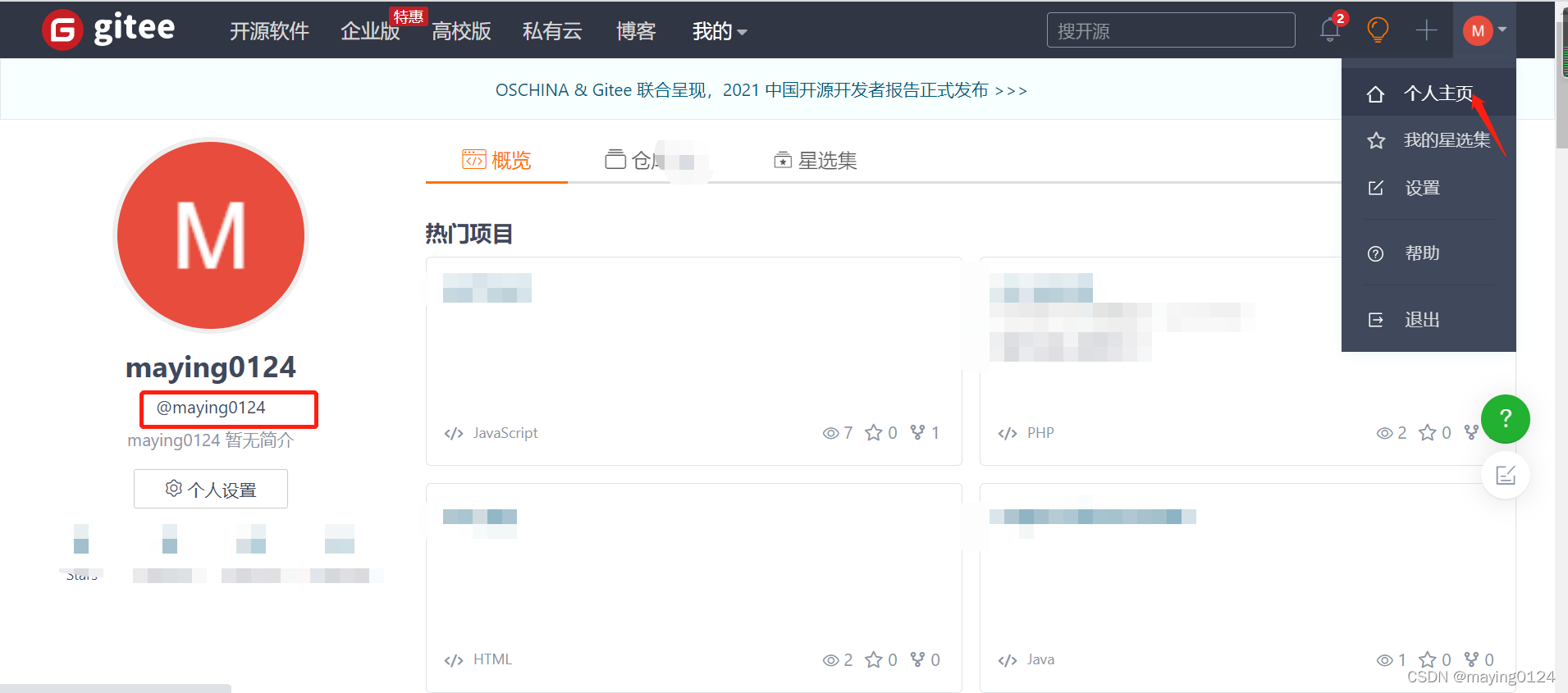The image size is (1568, 693).
Task: Click the star icon beside 我的星选集
Action: (1376, 140)
